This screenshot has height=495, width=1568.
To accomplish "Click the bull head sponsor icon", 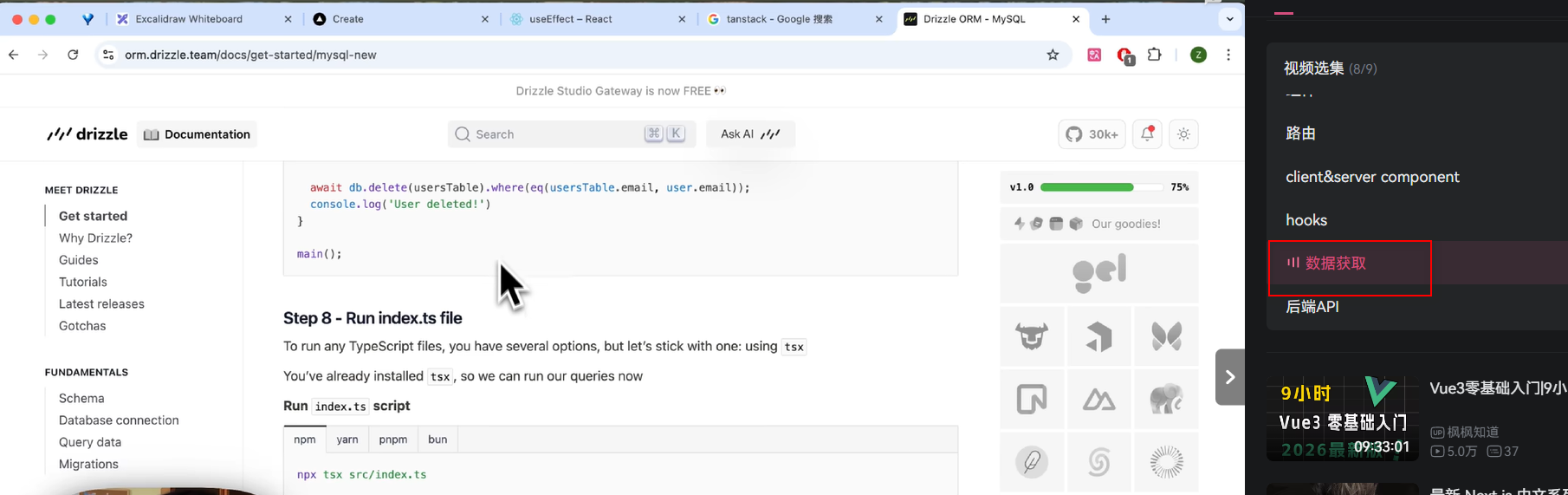I will coord(1032,335).
